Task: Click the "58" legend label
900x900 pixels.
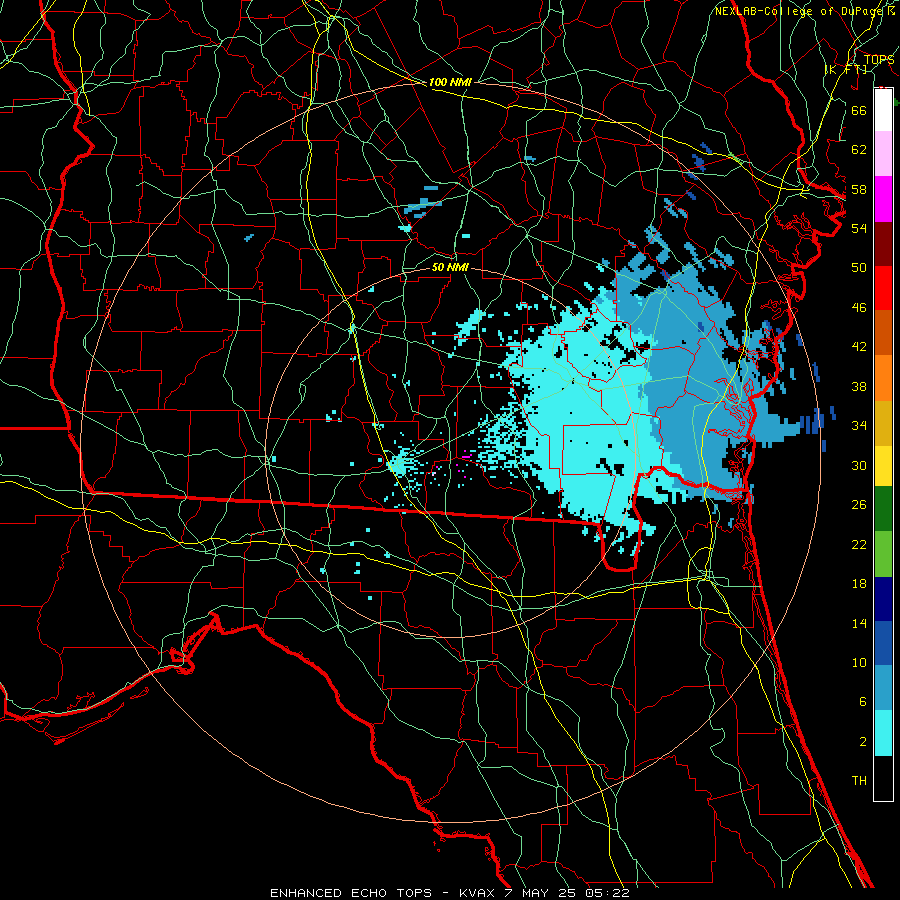Action: 859,189
